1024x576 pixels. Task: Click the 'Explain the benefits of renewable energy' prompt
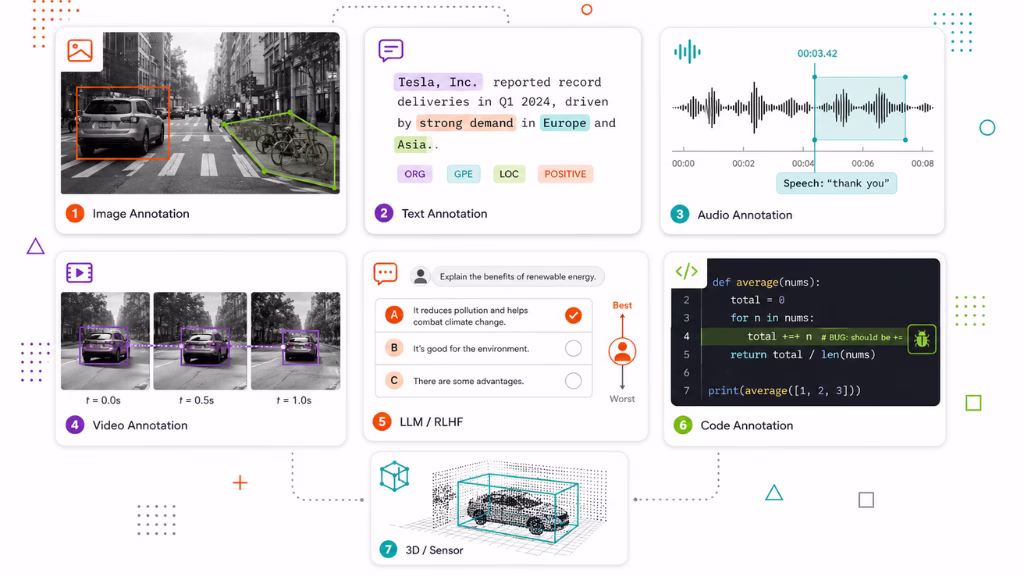pos(518,277)
